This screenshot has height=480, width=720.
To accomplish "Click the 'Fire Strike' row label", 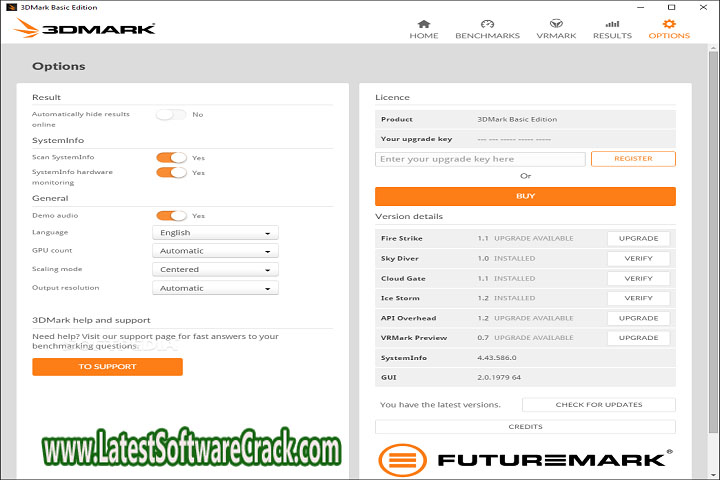I will tap(402, 238).
